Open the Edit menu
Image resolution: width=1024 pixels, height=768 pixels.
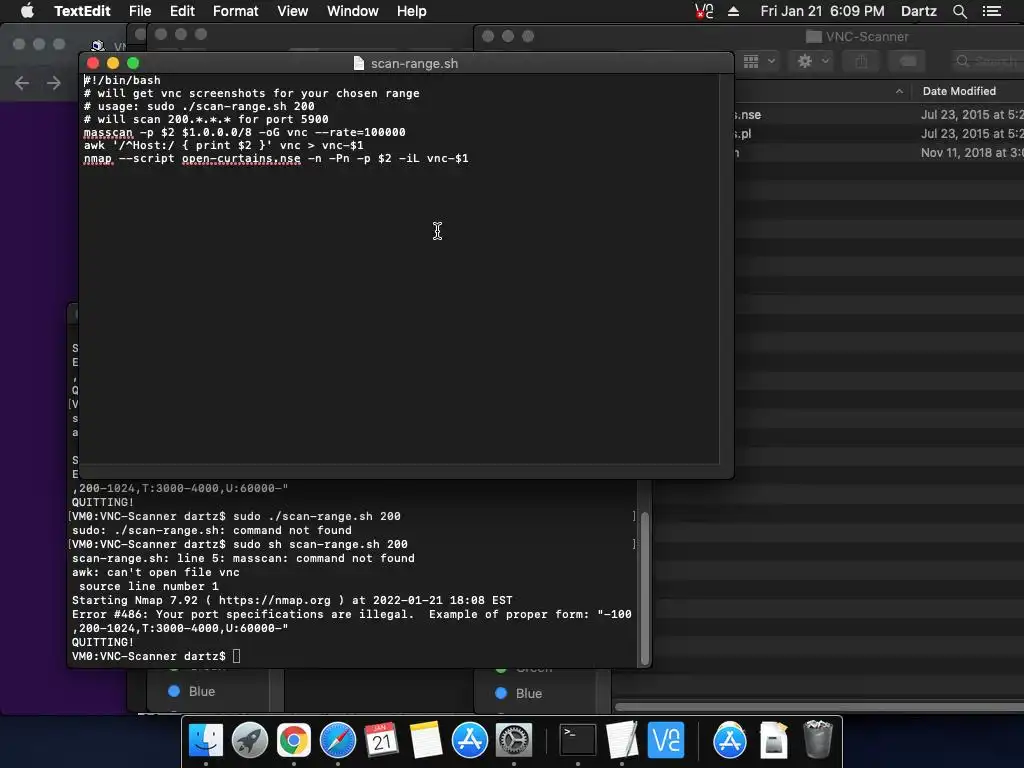click(x=182, y=11)
